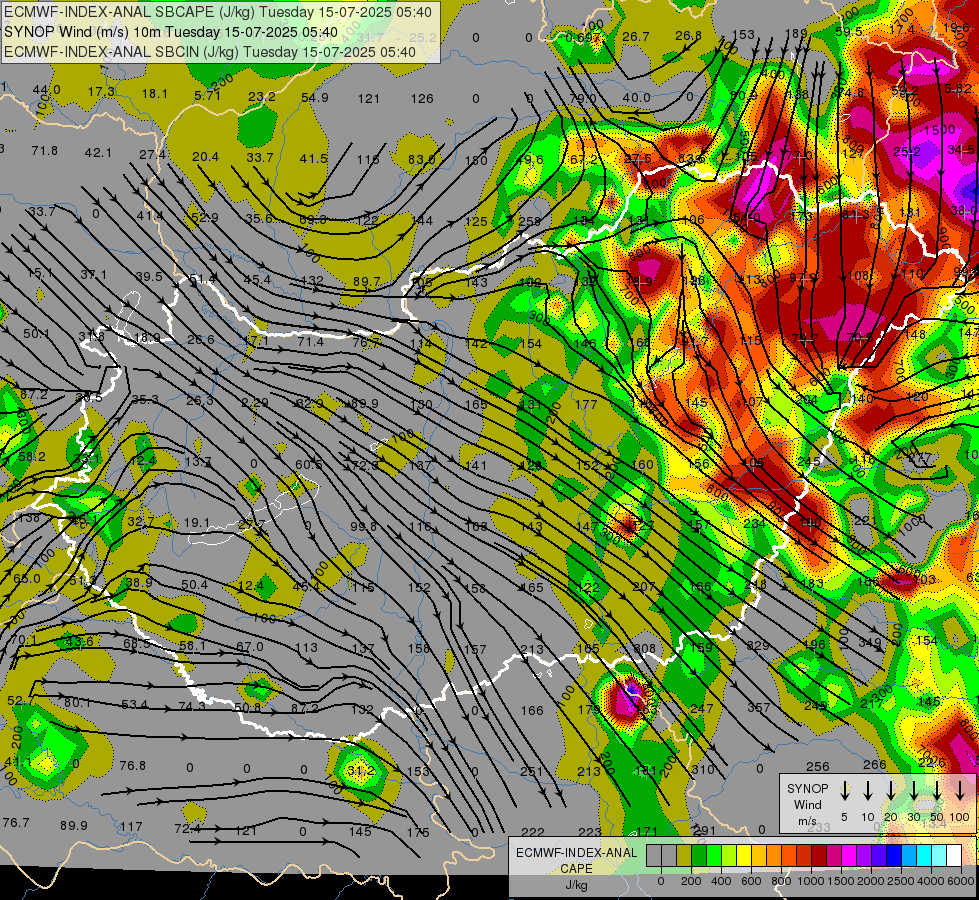Image resolution: width=979 pixels, height=900 pixels.
Task: Click the 50 m/s wind arrow in legend
Action: 937,791
